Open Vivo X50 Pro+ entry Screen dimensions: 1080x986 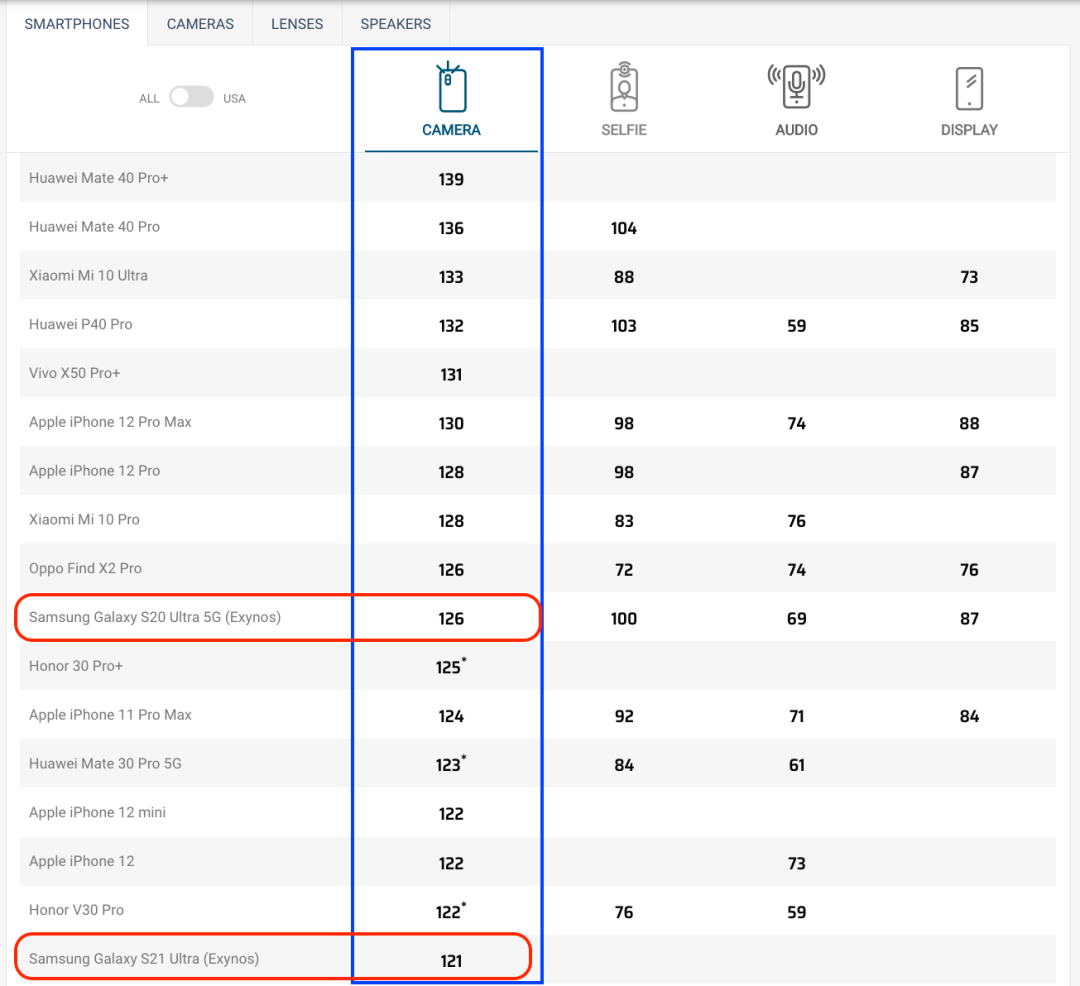[x=74, y=373]
